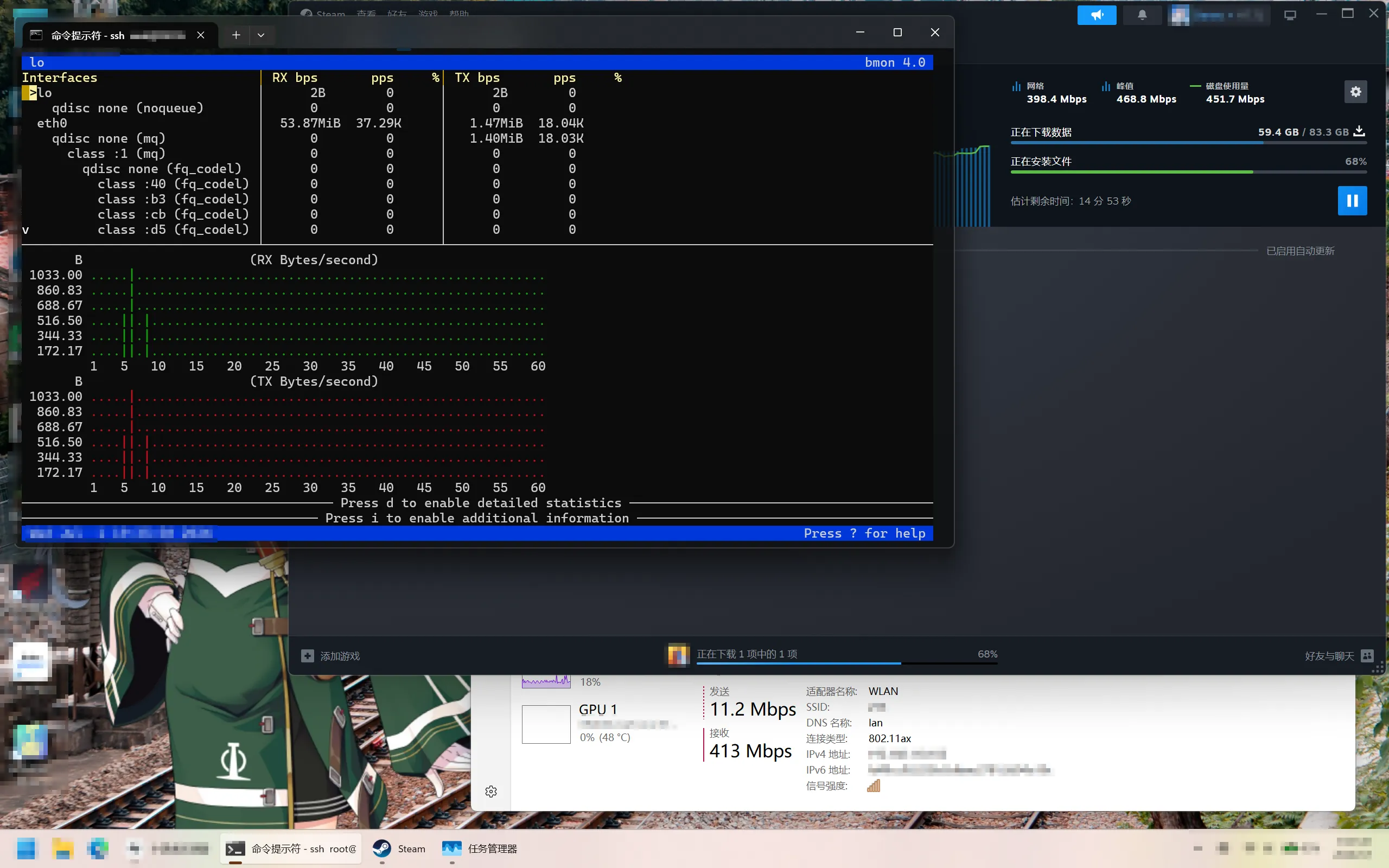Toggle Steam Big Picture mode icon
The width and height of the screenshot is (1389, 868).
(x=1290, y=15)
